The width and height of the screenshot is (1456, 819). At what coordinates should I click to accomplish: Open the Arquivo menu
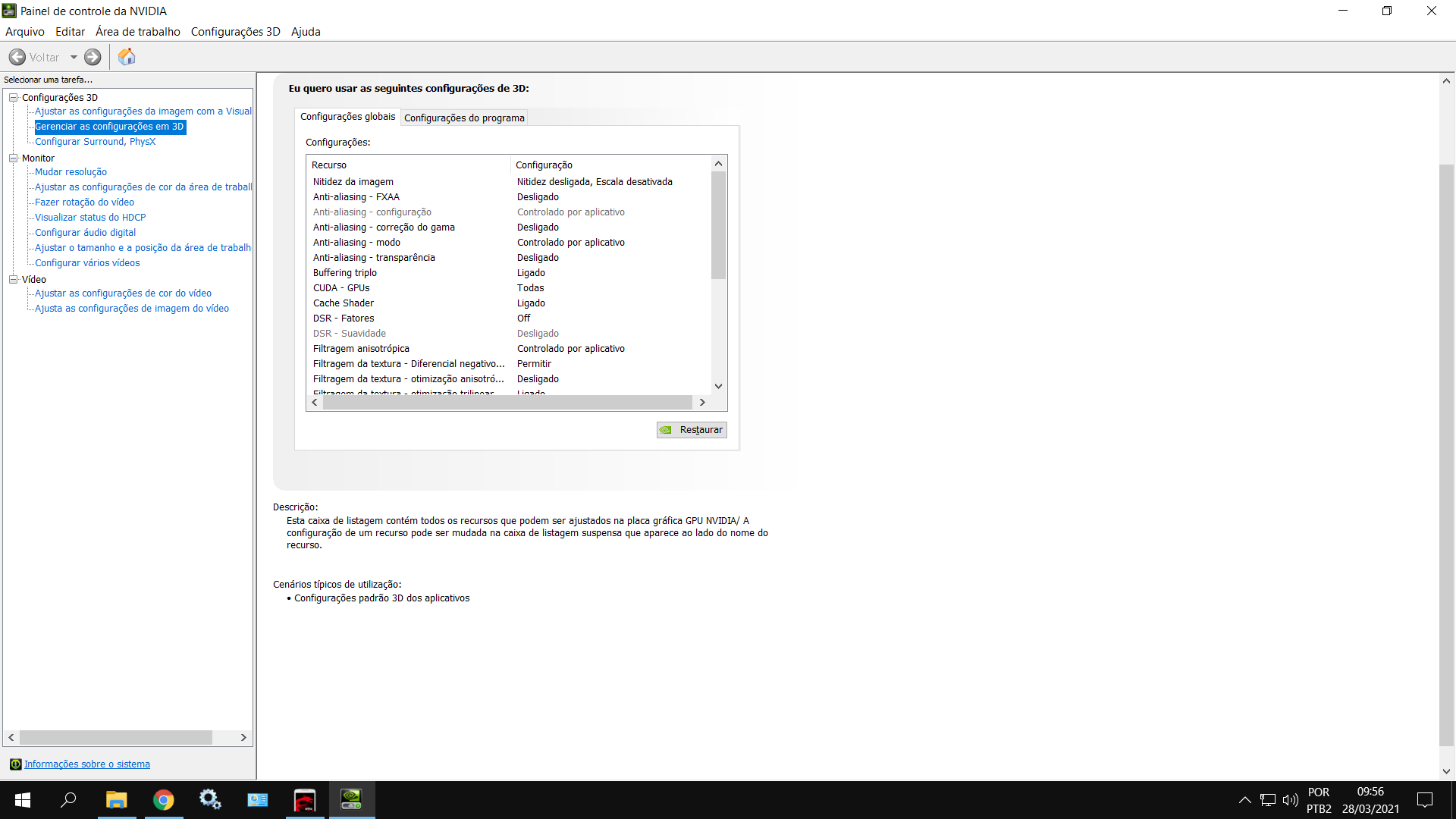click(x=25, y=32)
